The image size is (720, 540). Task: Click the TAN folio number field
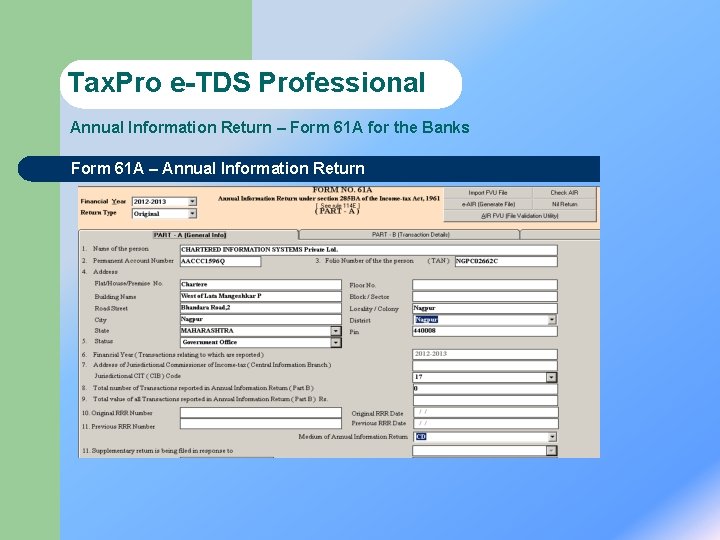click(506, 261)
